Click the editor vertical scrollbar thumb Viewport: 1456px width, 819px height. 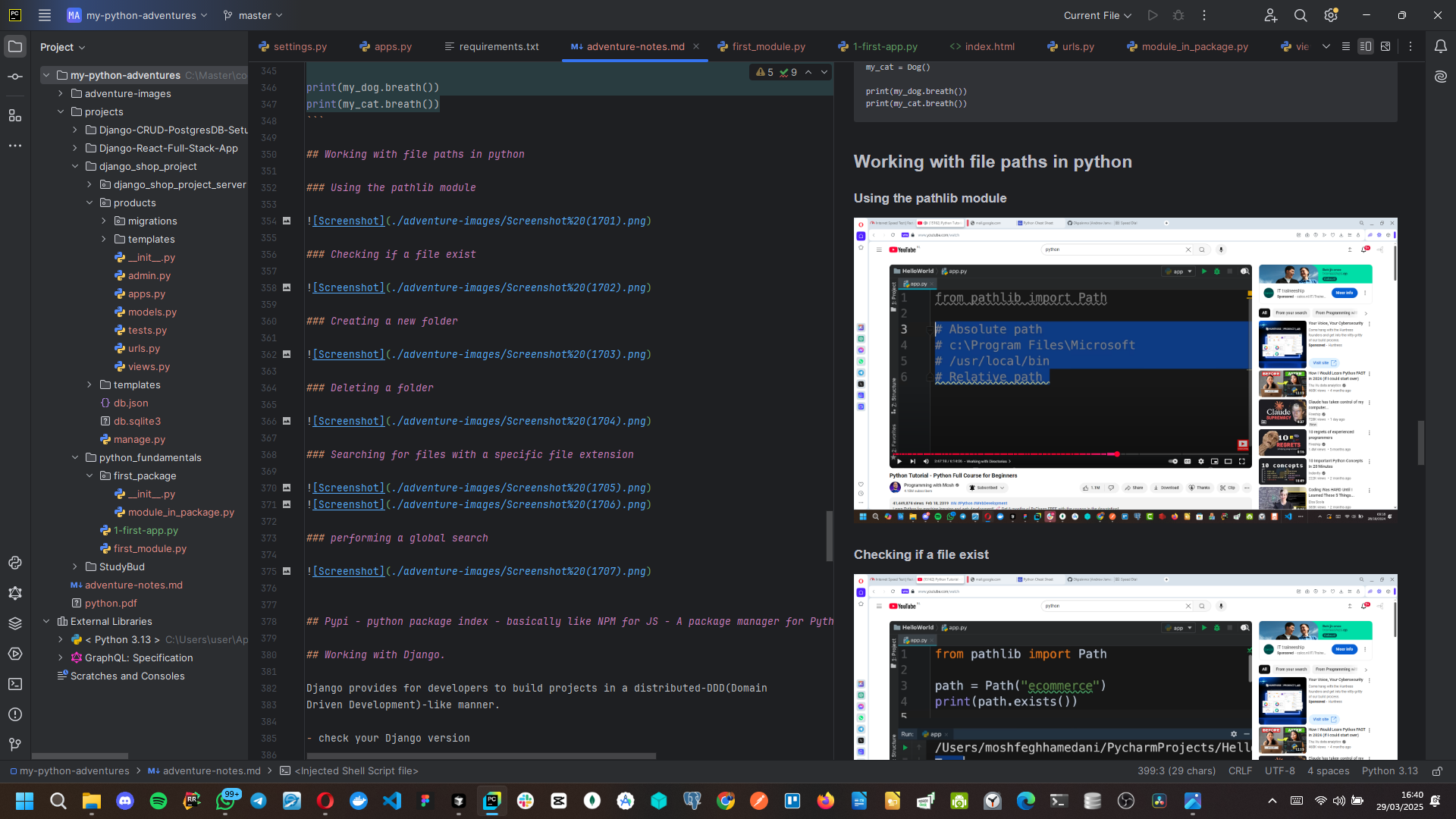[830, 535]
